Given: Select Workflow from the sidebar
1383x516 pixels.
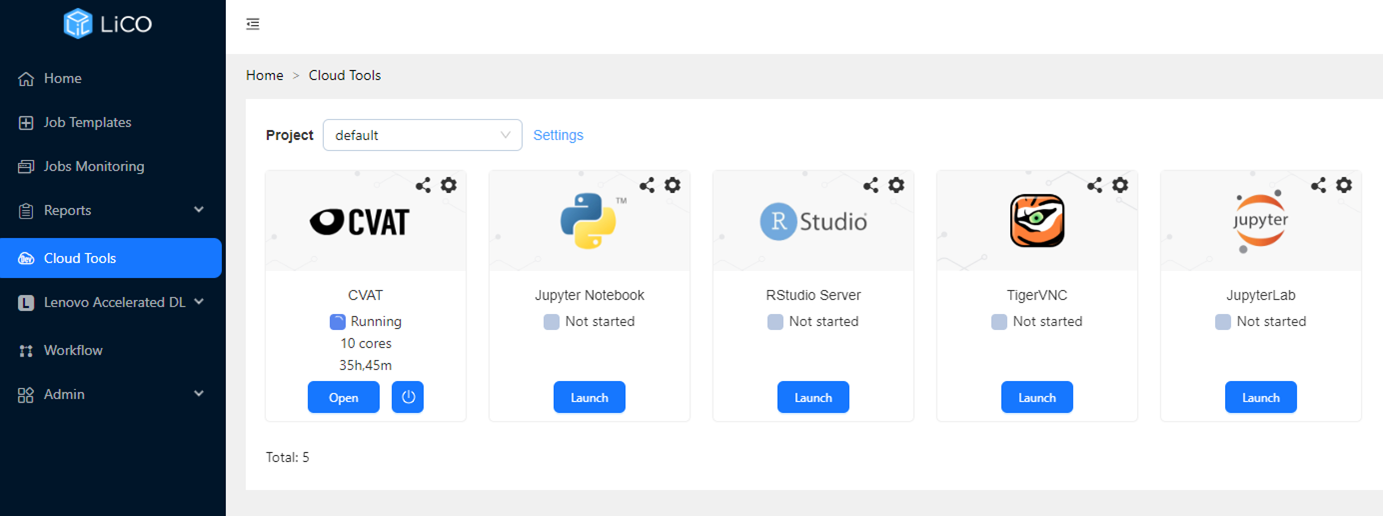Looking at the screenshot, I should click(73, 350).
